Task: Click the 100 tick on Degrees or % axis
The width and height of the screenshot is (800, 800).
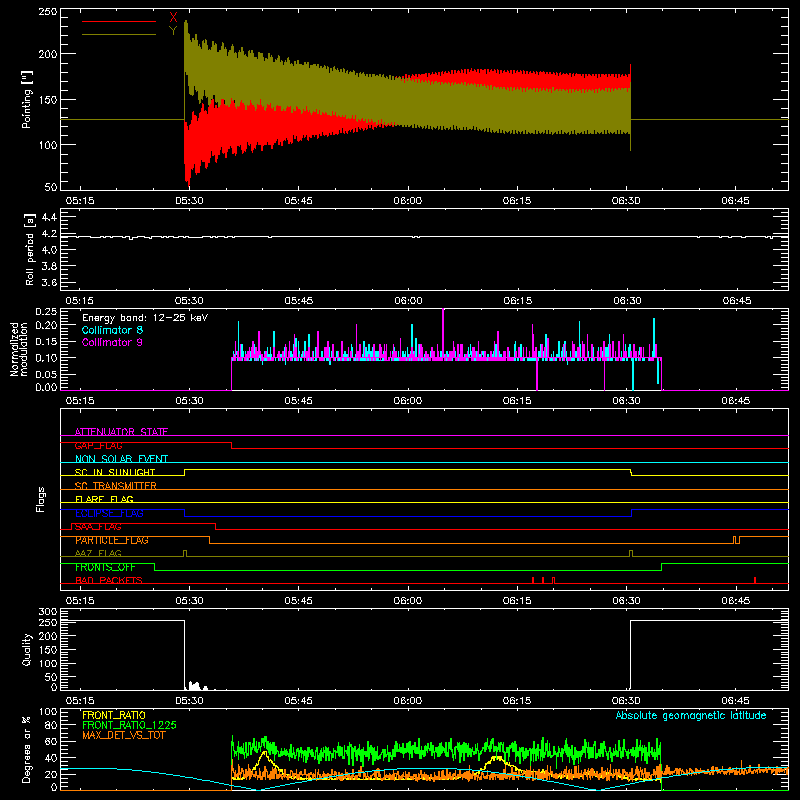Action: [48, 712]
